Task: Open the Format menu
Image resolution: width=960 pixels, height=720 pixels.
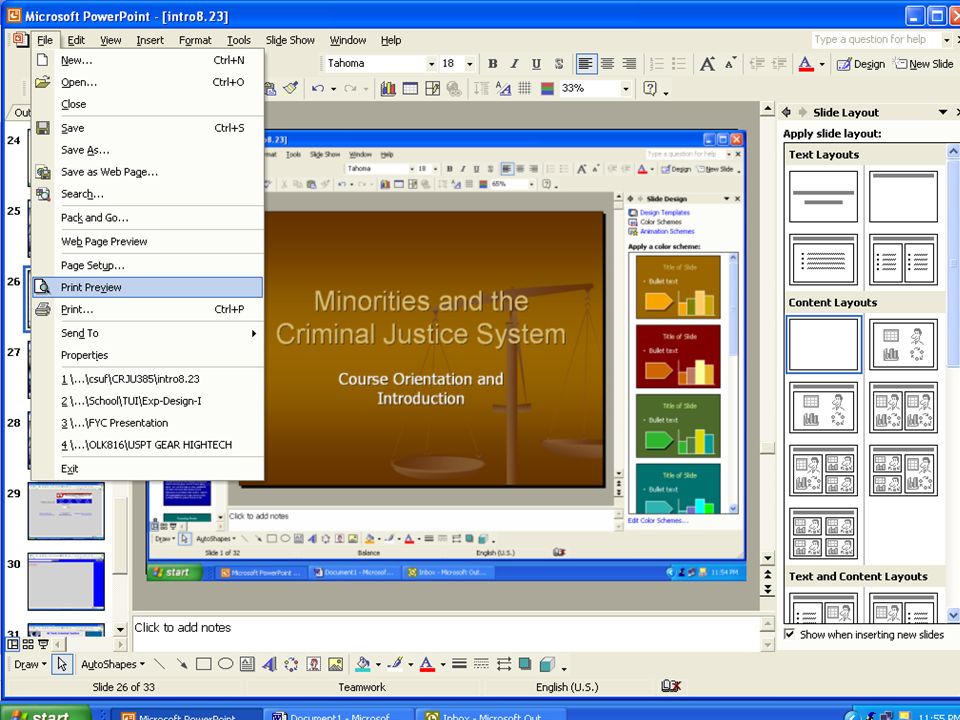Action: point(195,40)
